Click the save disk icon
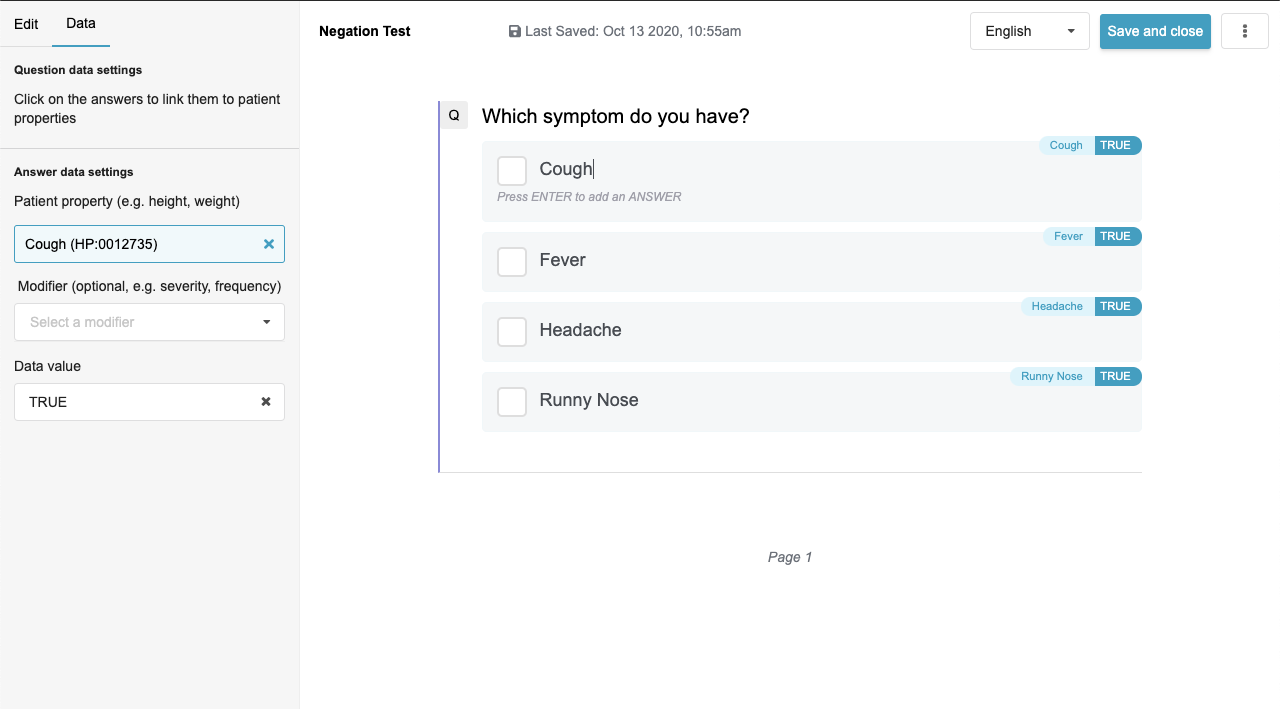Image resolution: width=1280 pixels, height=709 pixels. click(x=515, y=31)
